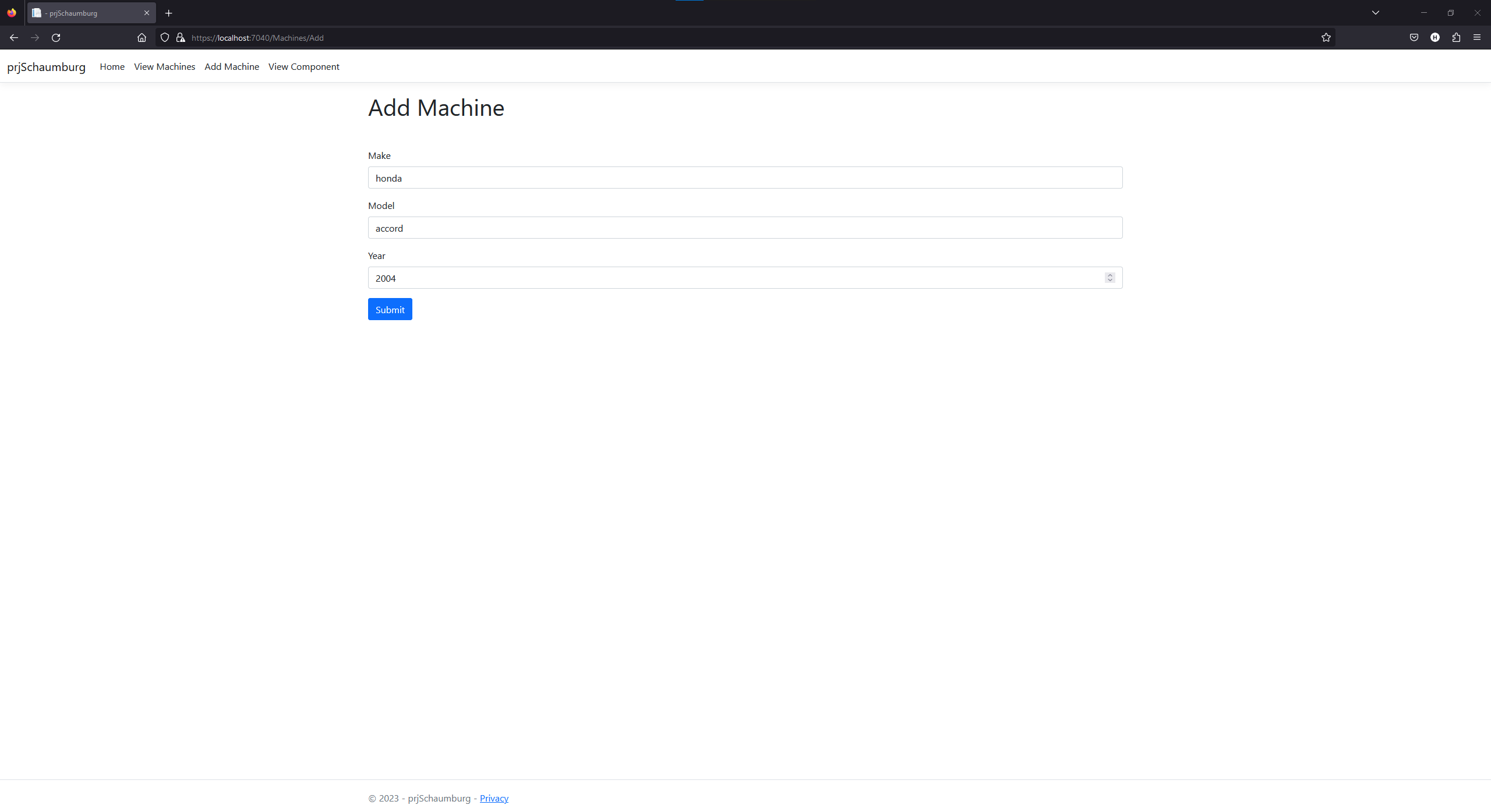Click the page reload icon

point(56,37)
